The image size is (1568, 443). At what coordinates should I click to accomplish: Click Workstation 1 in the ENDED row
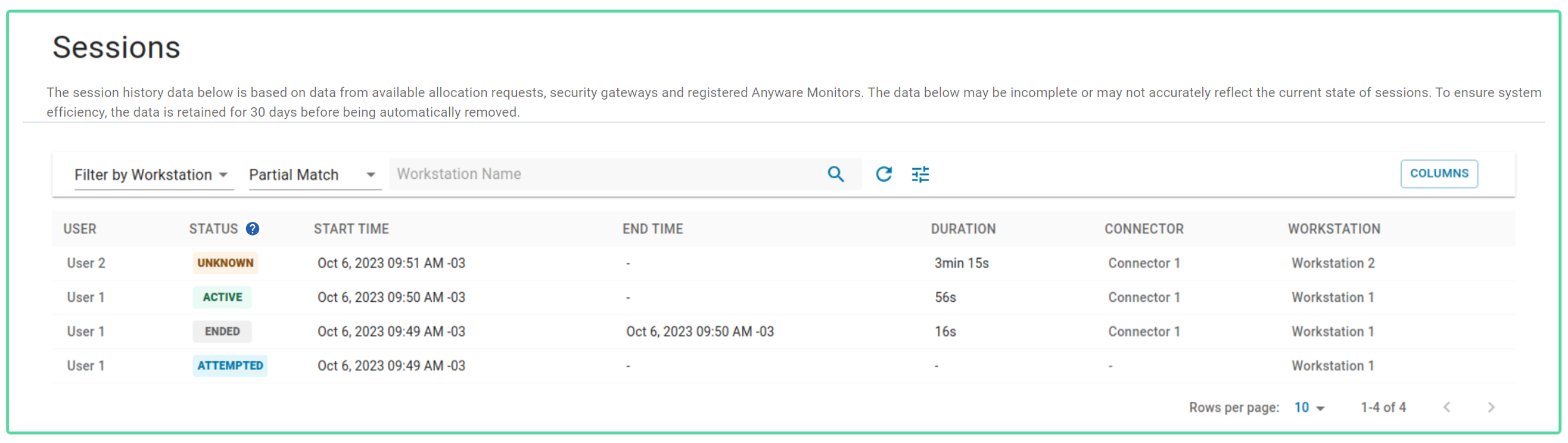pyautogui.click(x=1333, y=332)
